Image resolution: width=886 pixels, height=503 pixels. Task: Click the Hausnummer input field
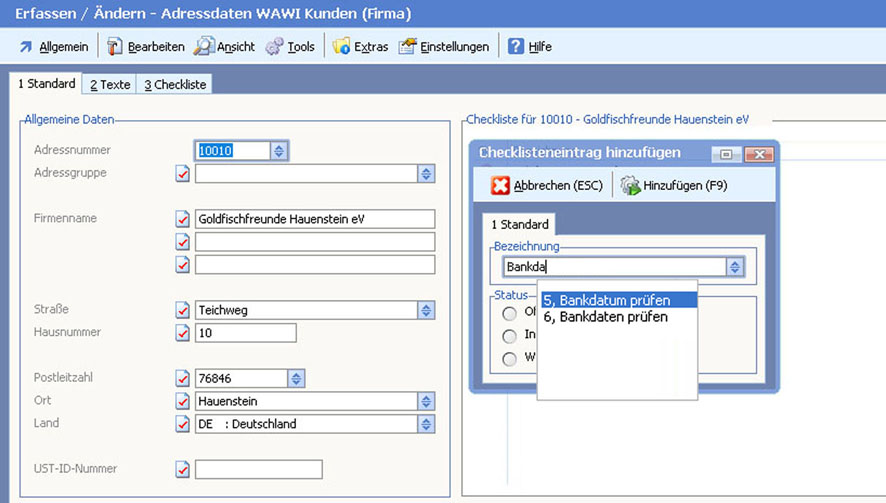pyautogui.click(x=246, y=333)
